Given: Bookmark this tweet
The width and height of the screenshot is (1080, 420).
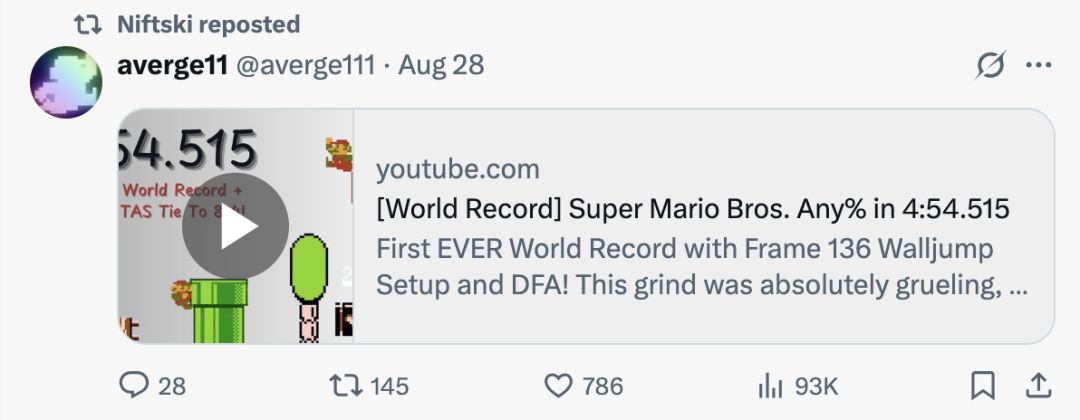Looking at the screenshot, I should pyautogui.click(x=983, y=385).
